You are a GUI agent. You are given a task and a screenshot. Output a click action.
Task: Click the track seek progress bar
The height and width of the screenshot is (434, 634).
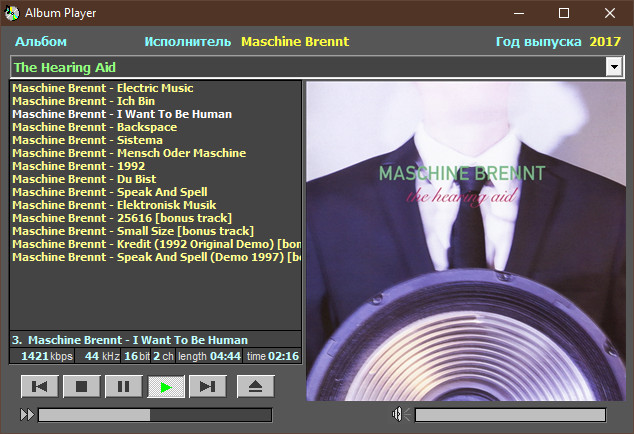[x=155, y=415]
